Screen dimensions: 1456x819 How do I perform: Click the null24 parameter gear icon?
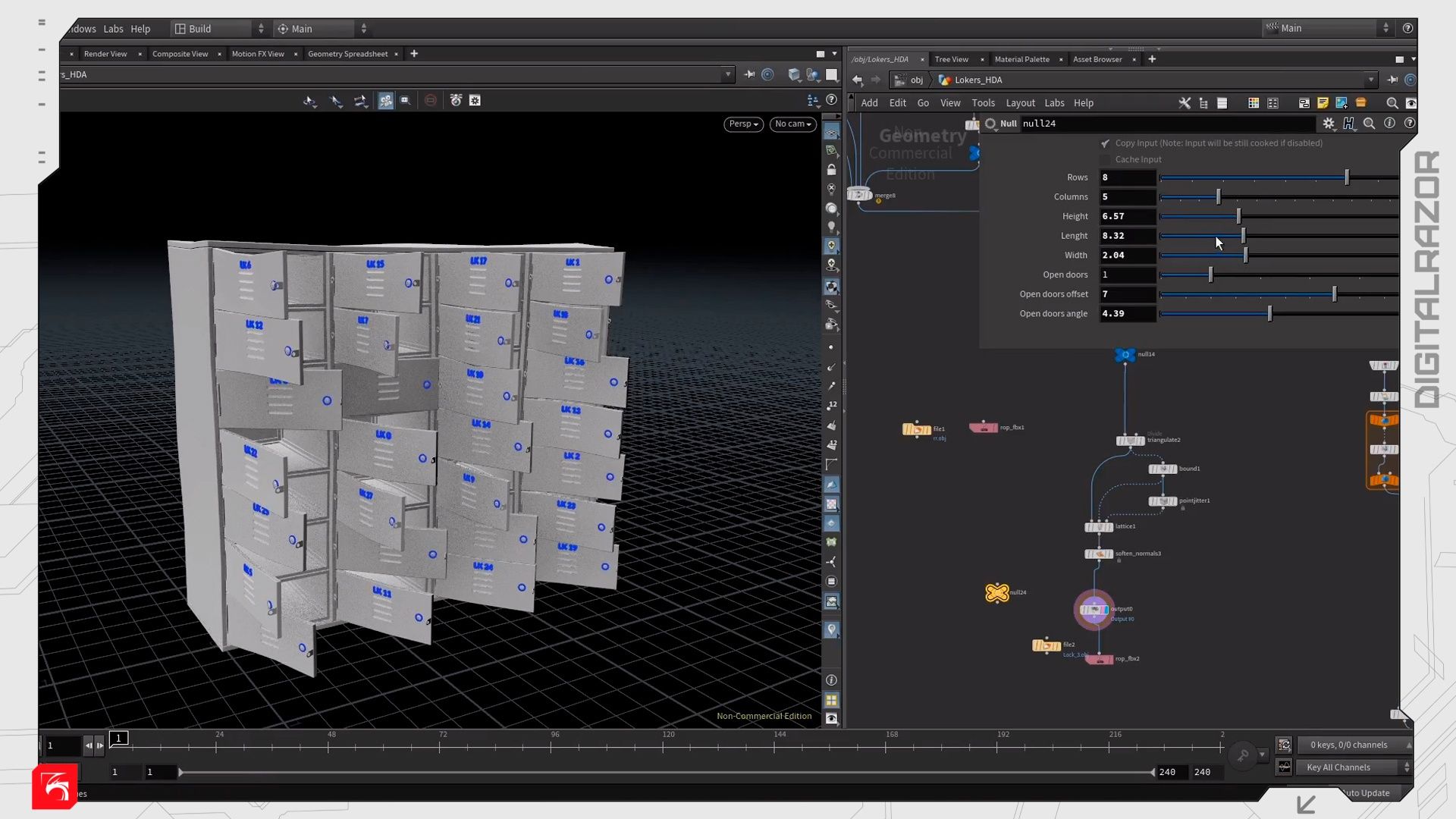pyautogui.click(x=1328, y=123)
